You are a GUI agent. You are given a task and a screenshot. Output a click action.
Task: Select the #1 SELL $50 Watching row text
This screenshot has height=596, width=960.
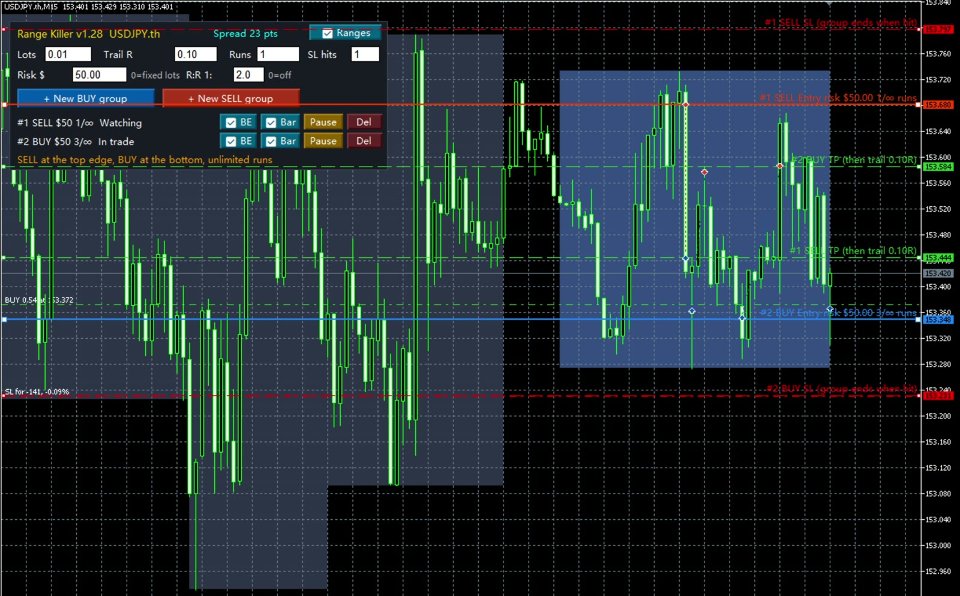(x=80, y=123)
